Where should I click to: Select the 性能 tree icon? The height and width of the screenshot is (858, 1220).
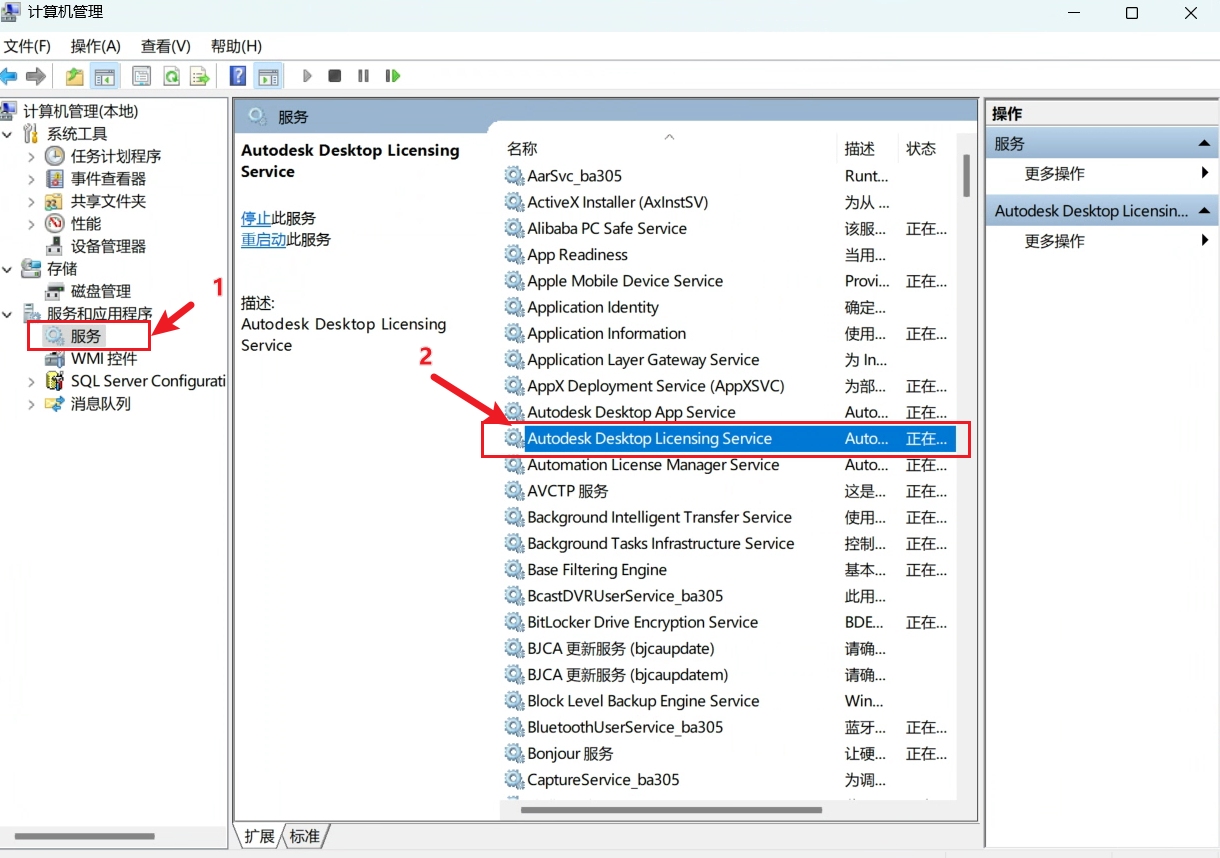(55, 224)
